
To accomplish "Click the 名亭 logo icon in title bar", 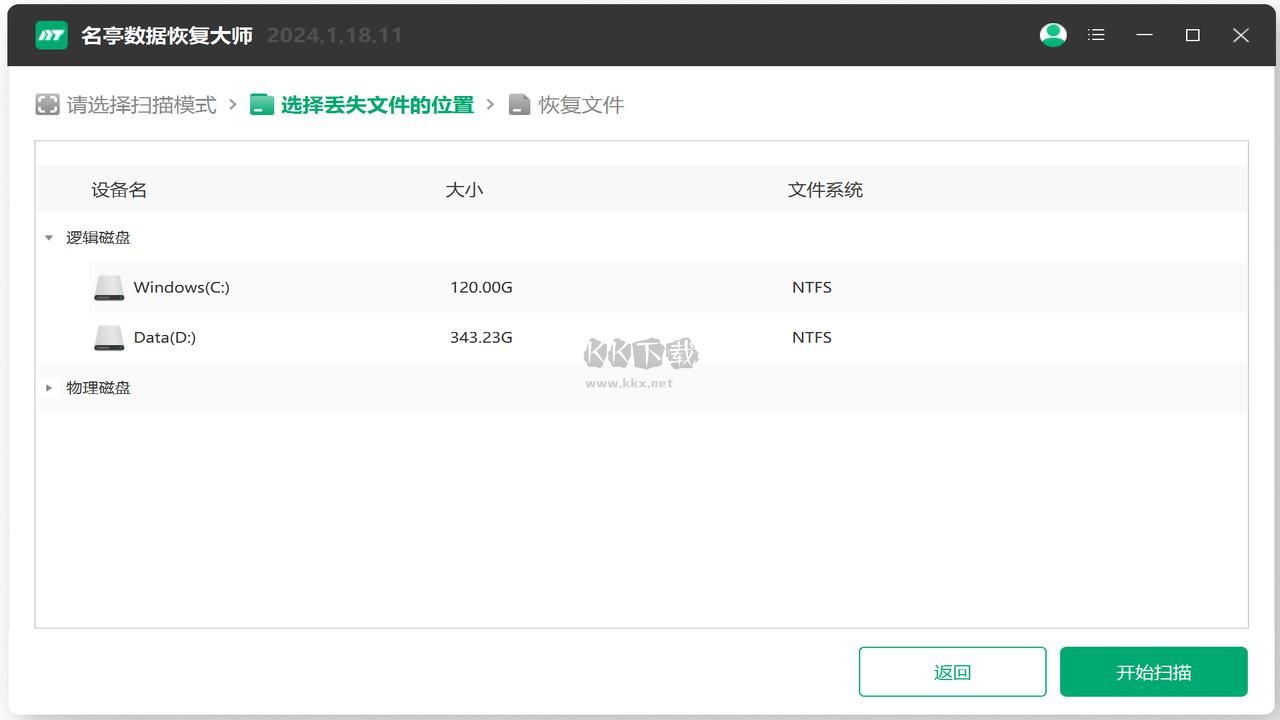I will point(50,34).
